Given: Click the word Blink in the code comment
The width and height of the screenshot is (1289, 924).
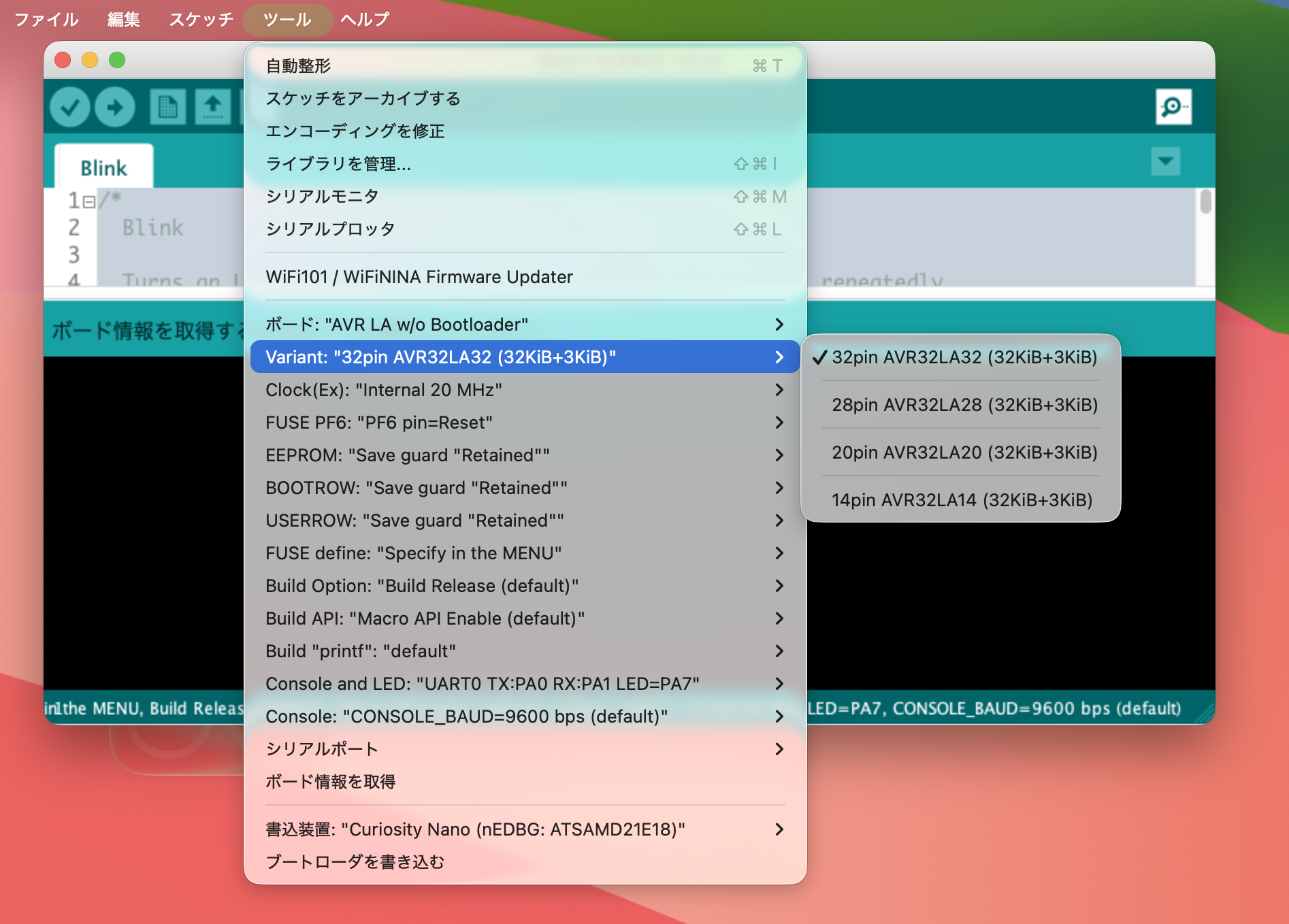Looking at the screenshot, I should (153, 227).
